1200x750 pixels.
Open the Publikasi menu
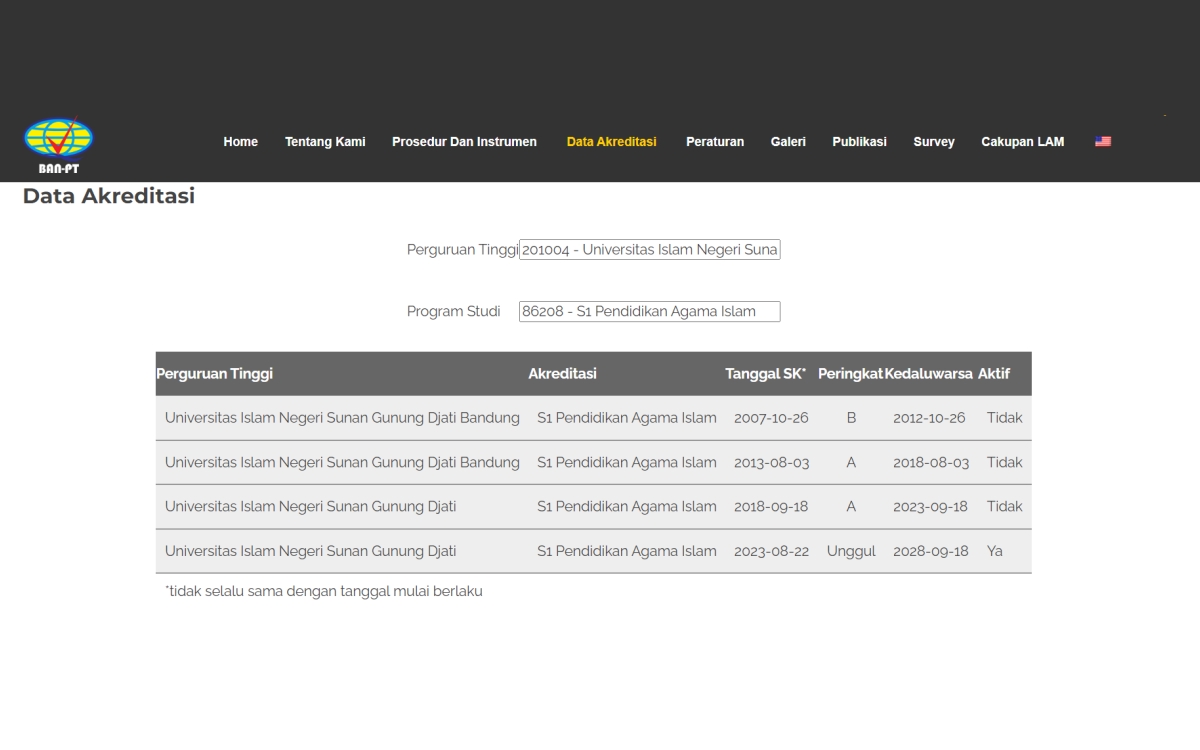click(x=859, y=142)
